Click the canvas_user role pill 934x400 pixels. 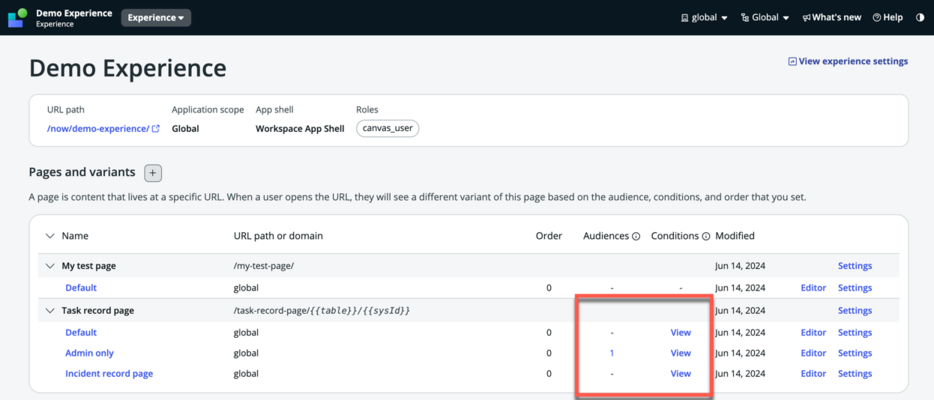coord(388,129)
